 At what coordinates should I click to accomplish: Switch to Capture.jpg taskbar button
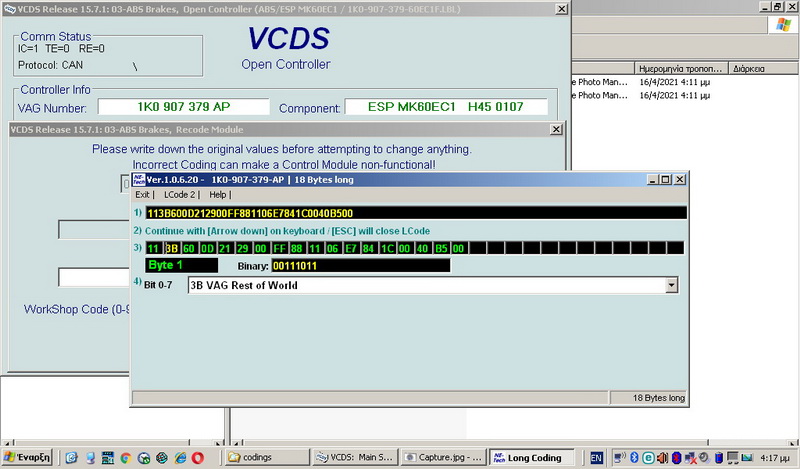[443, 457]
